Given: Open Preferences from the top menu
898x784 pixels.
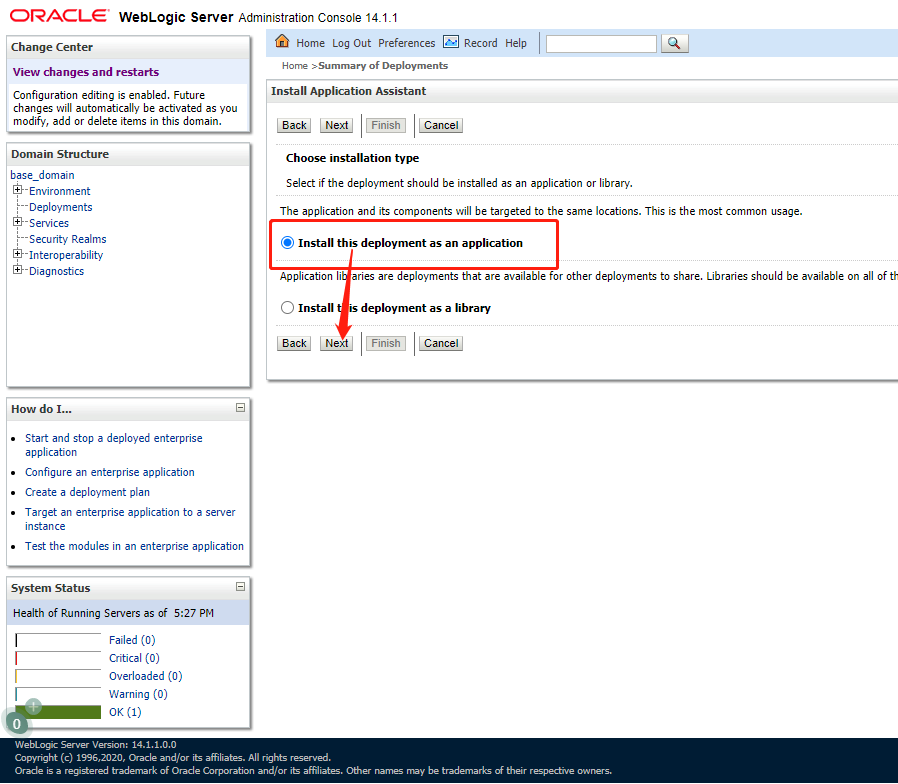Looking at the screenshot, I should (406, 43).
